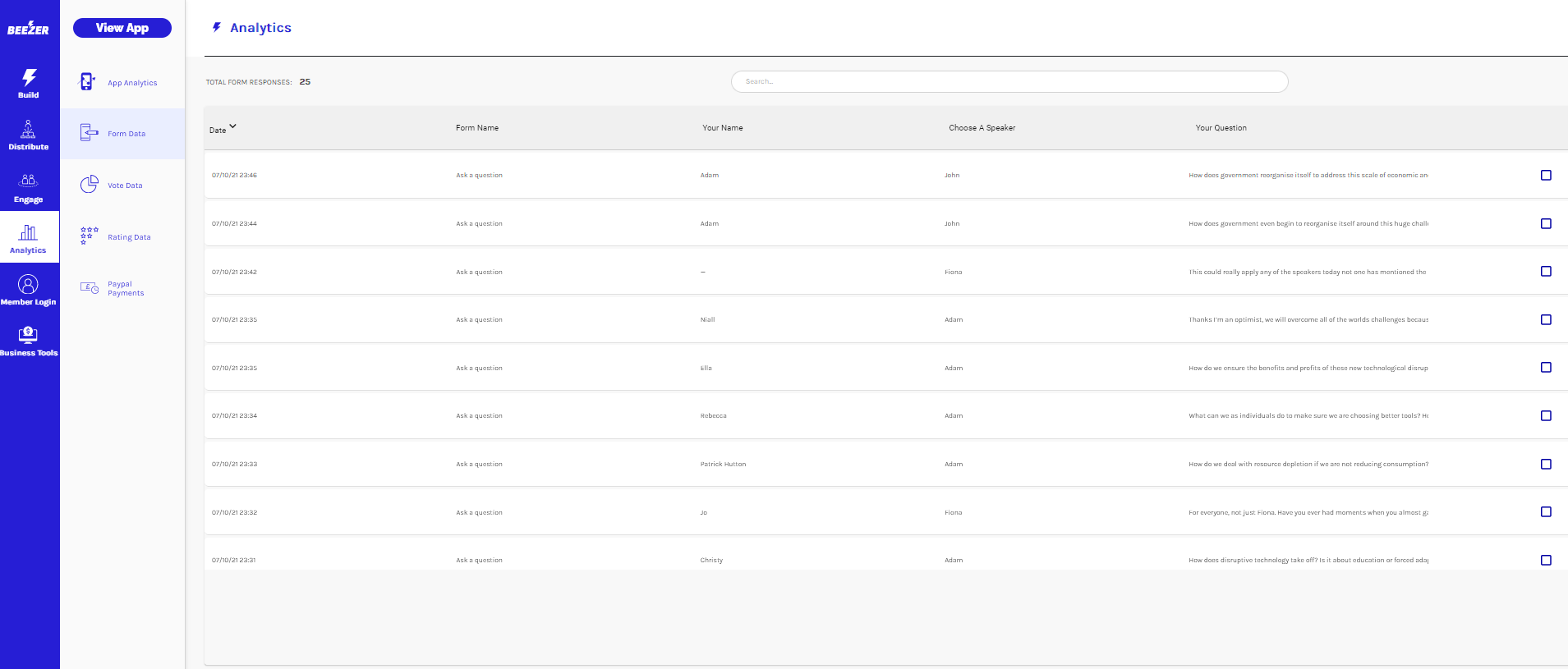
Task: Open Paypal Payments menu item
Action: pyautogui.click(x=125, y=289)
